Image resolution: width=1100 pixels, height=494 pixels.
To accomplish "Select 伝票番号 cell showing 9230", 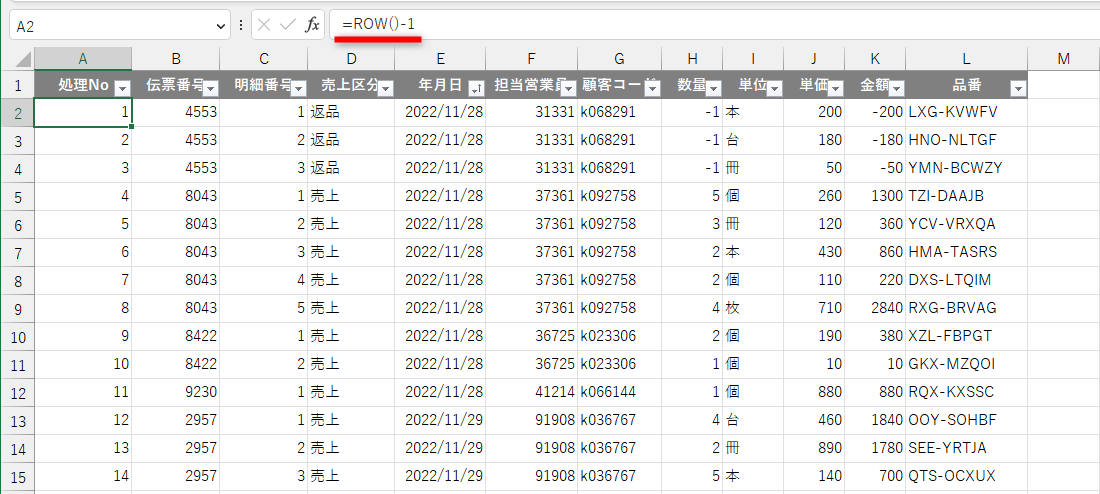I will [x=175, y=392].
